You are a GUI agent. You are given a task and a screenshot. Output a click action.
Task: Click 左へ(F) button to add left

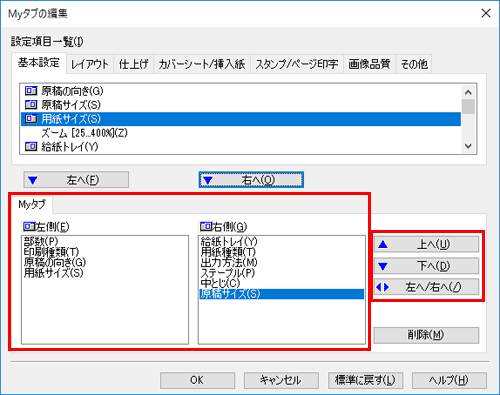pos(76,180)
